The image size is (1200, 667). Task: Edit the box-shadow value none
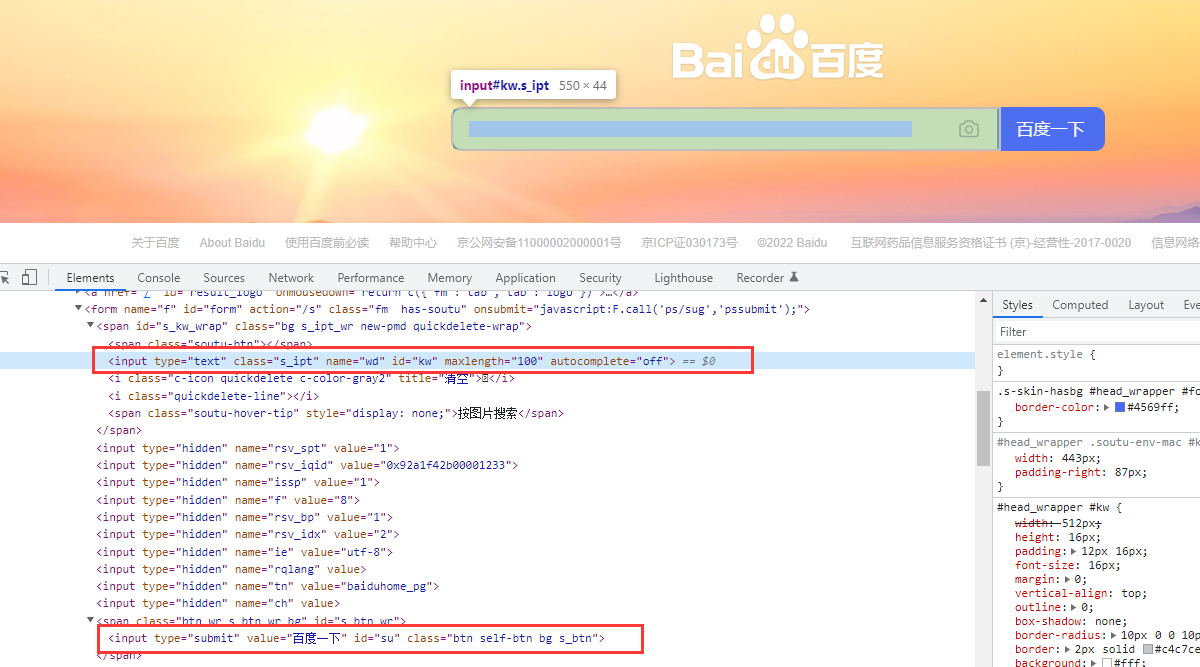pyautogui.click(x=1106, y=621)
